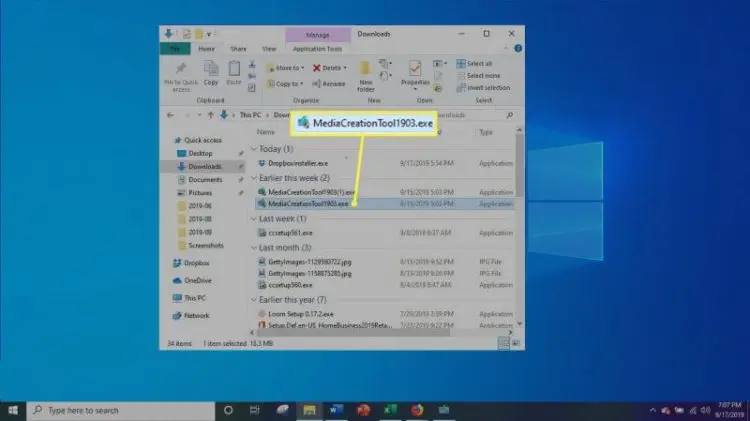
Task: Collapse the Earlier this week group
Action: 254,178
